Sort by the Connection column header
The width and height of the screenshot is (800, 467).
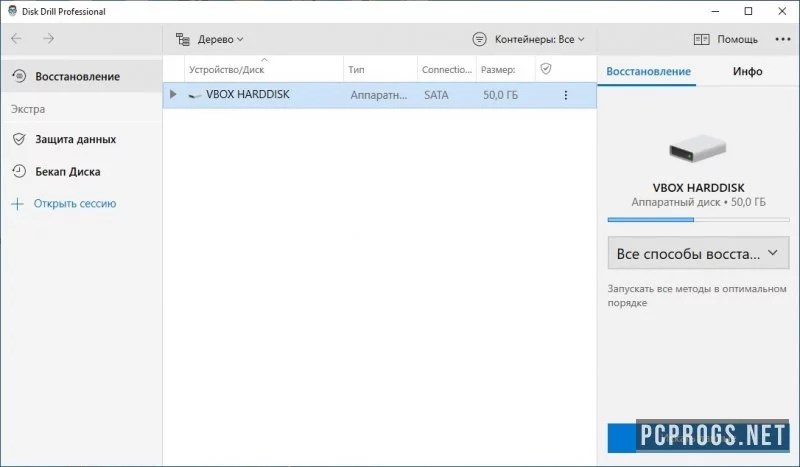pyautogui.click(x=447, y=70)
